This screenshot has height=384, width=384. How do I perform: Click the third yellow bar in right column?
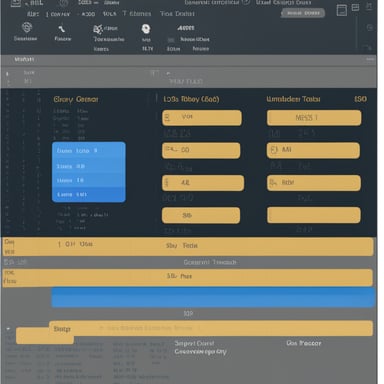(314, 183)
